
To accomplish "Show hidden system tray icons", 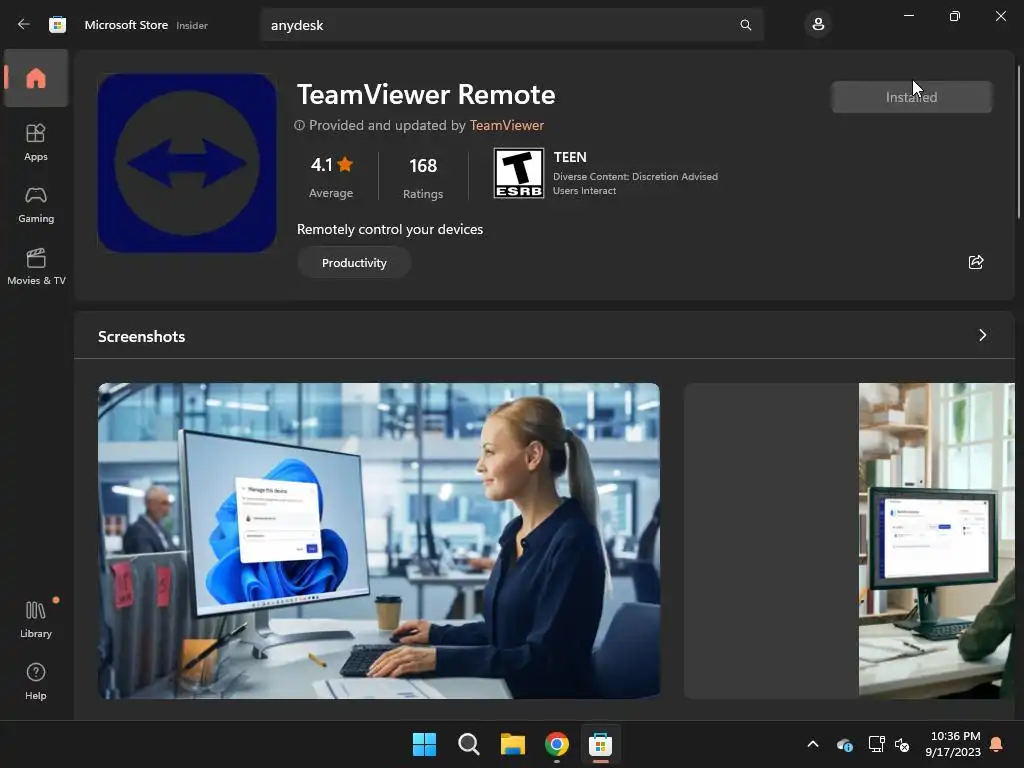I will click(813, 744).
